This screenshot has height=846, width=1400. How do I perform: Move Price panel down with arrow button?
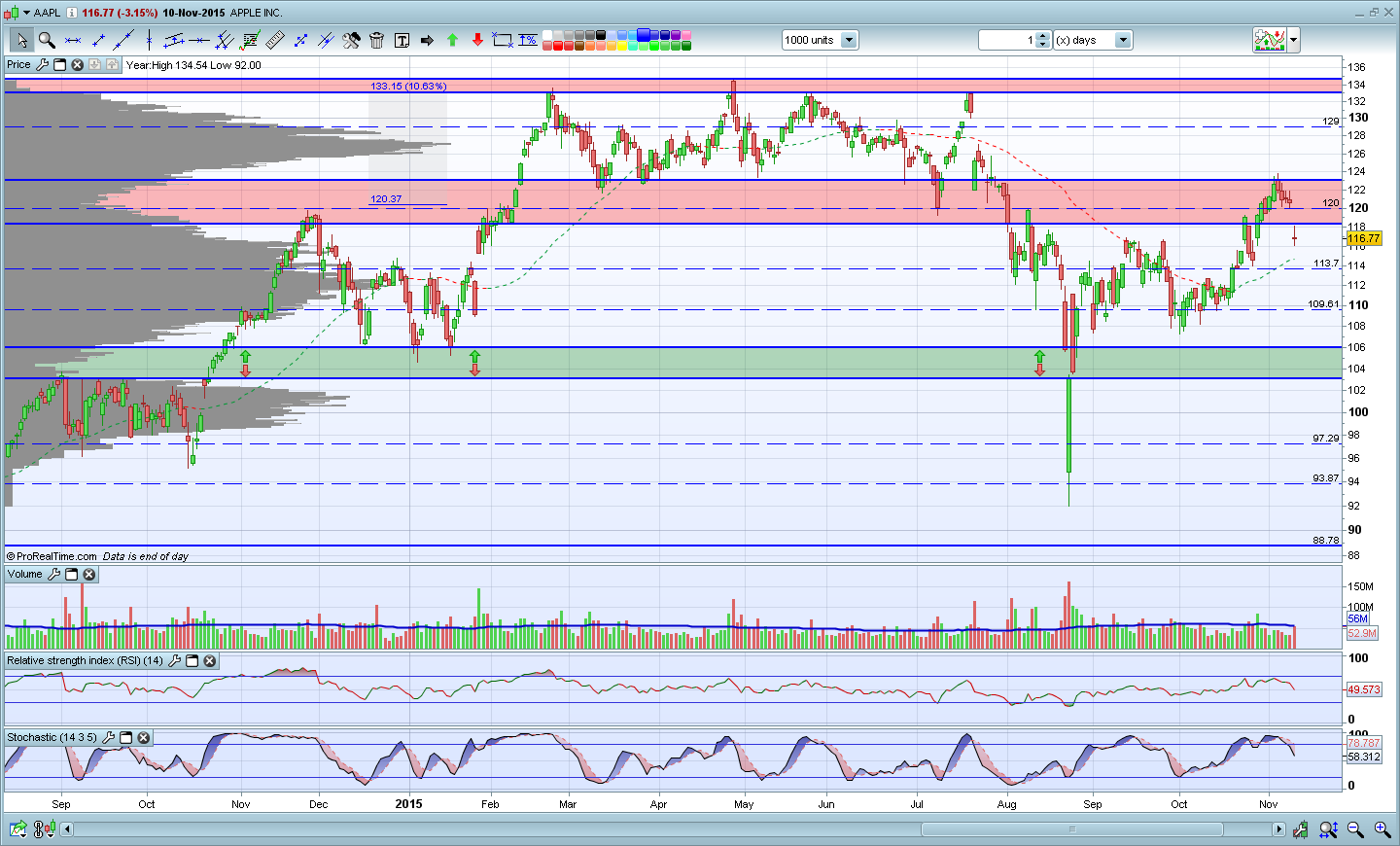click(94, 65)
